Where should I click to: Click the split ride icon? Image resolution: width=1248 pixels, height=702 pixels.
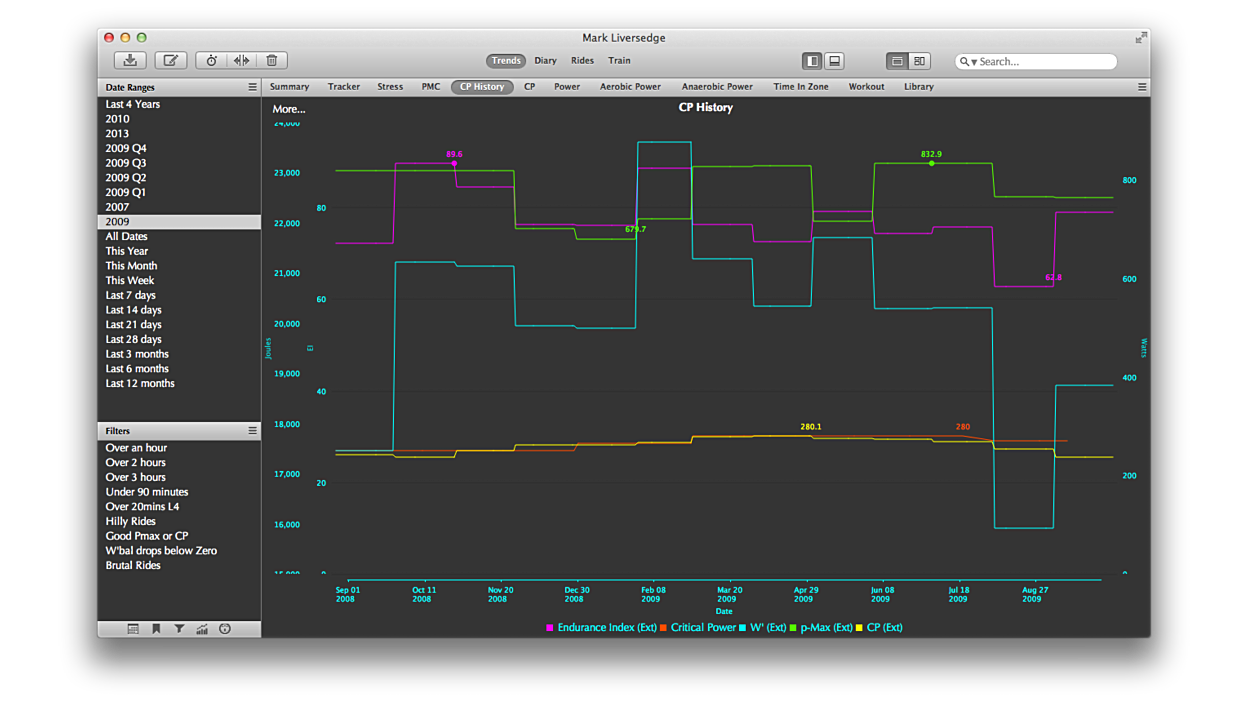pyautogui.click(x=241, y=61)
